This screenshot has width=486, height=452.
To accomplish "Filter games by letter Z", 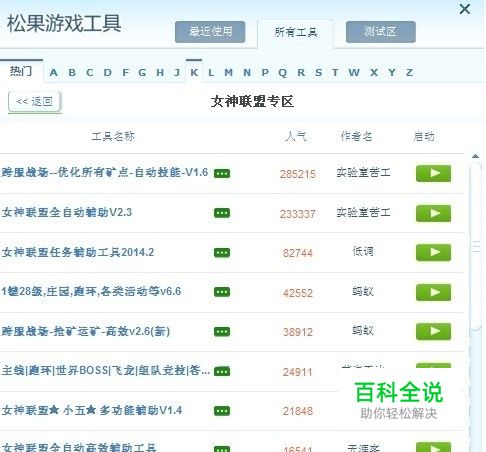I will pos(409,73).
